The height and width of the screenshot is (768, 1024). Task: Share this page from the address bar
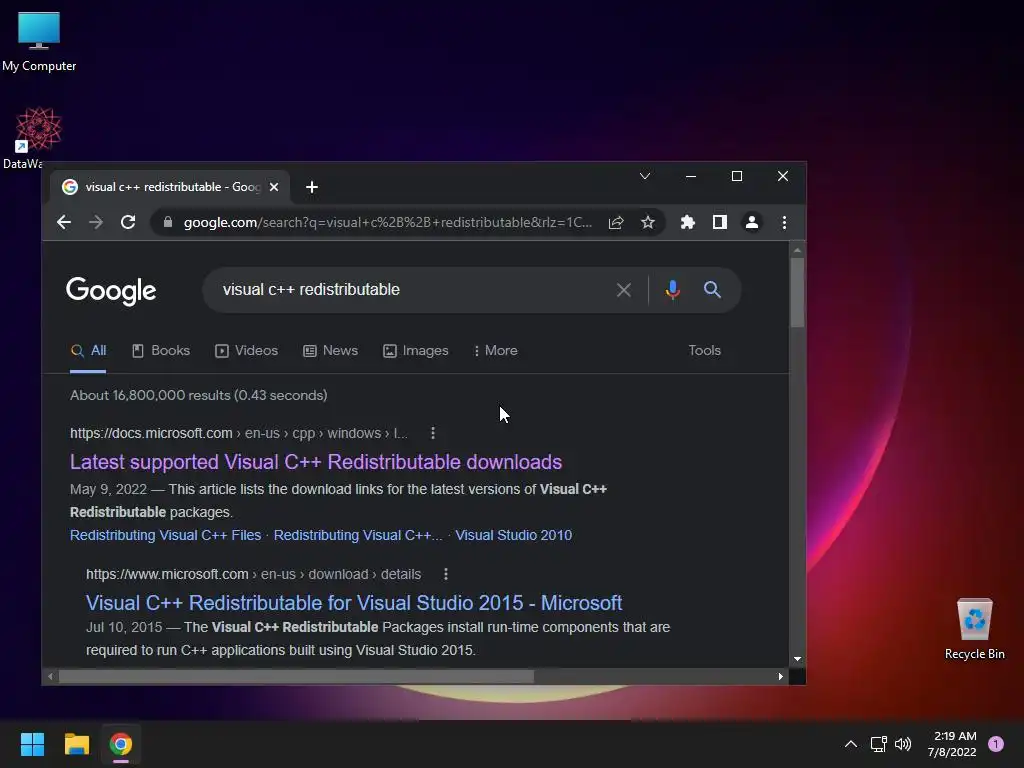[616, 223]
